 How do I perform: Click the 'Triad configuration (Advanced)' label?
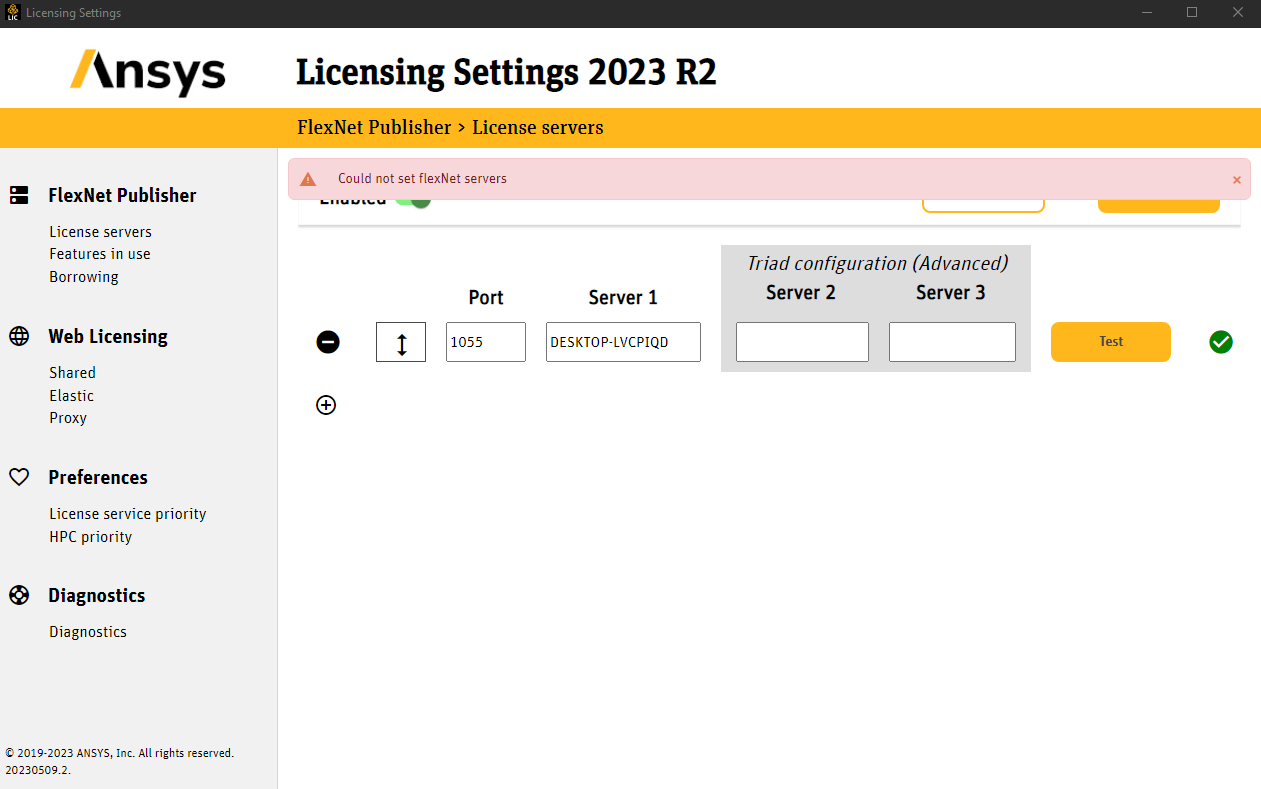point(877,263)
